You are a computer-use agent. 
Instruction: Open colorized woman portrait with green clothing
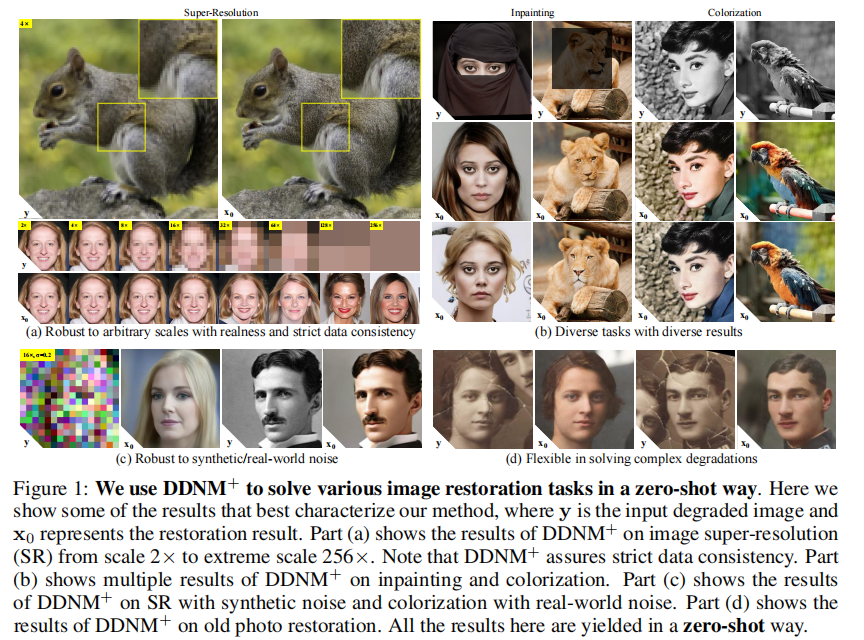click(x=684, y=171)
